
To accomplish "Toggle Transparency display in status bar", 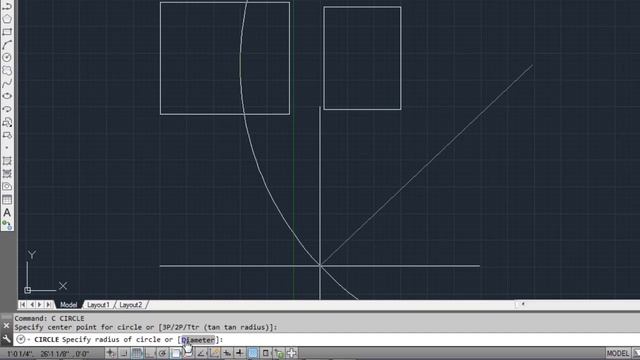I will 253,353.
